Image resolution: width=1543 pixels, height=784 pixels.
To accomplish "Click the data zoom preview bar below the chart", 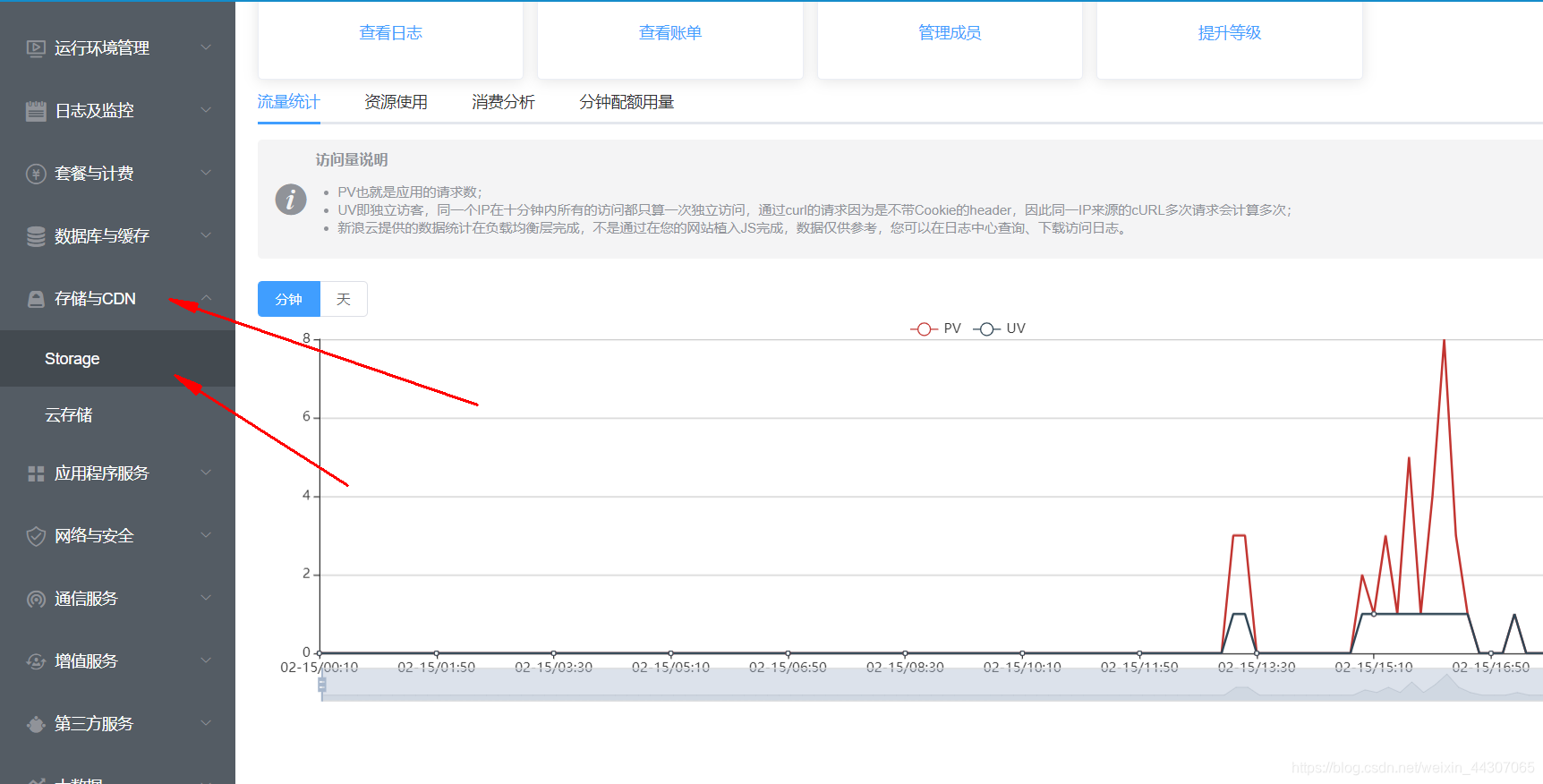I will click(932, 684).
